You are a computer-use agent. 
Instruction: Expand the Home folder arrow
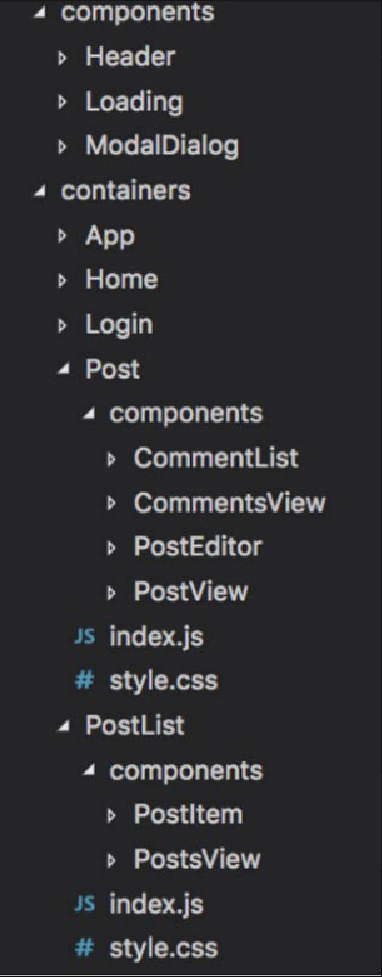(x=62, y=281)
